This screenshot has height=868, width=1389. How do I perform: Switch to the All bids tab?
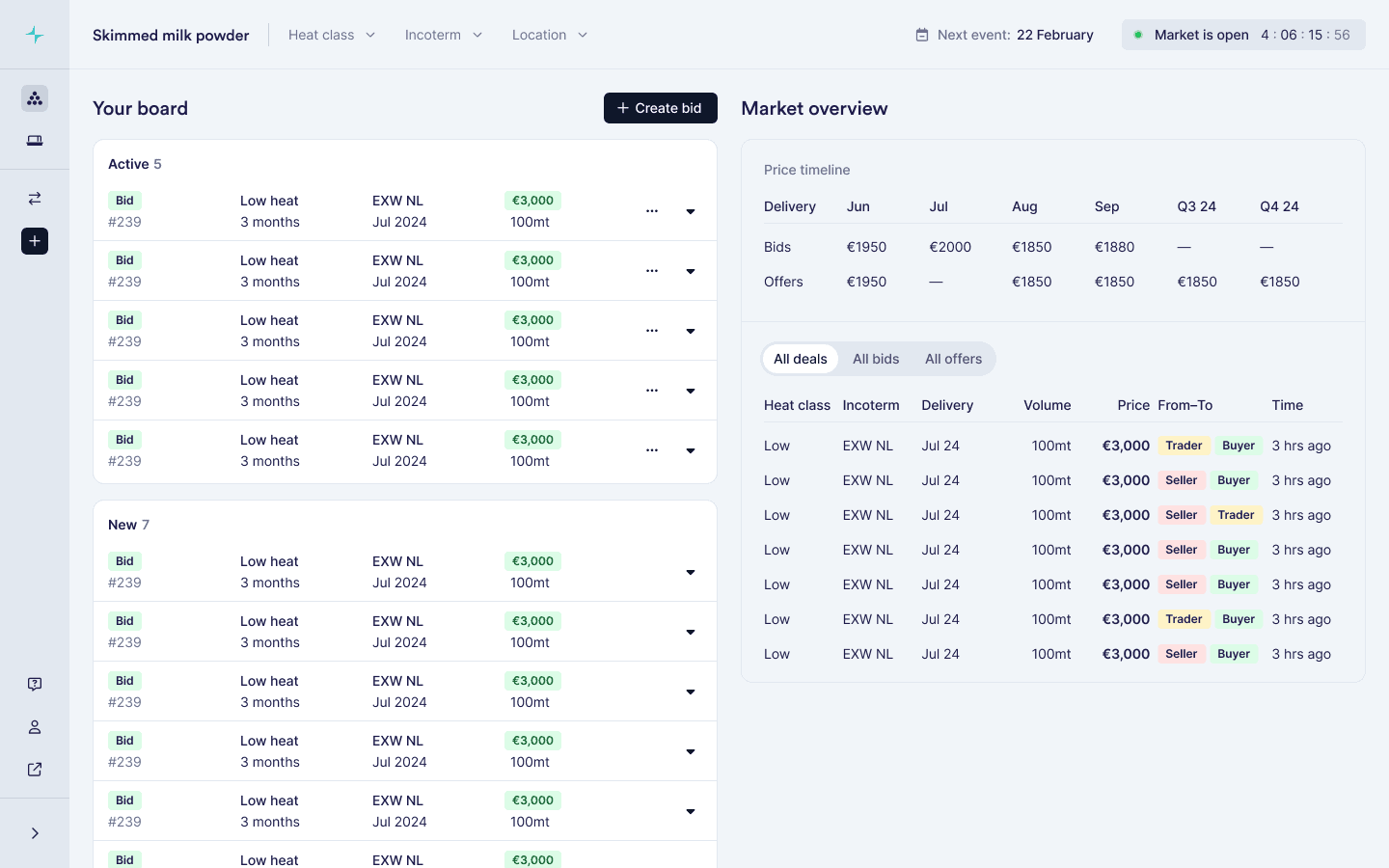coord(876,359)
